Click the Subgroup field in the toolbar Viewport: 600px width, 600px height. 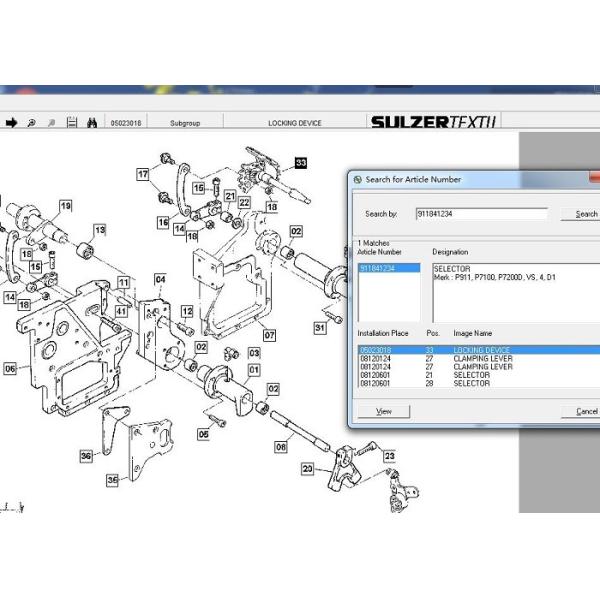pyautogui.click(x=185, y=123)
